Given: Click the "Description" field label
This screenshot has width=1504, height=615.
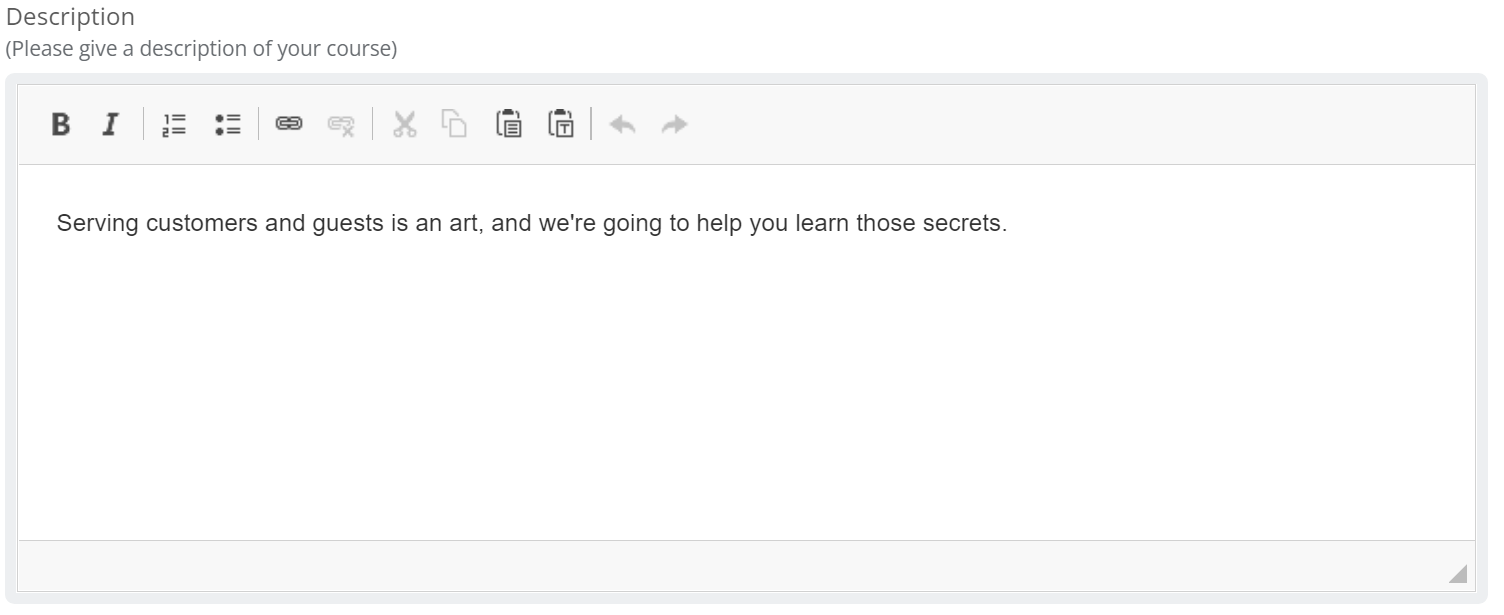Looking at the screenshot, I should [x=70, y=17].
